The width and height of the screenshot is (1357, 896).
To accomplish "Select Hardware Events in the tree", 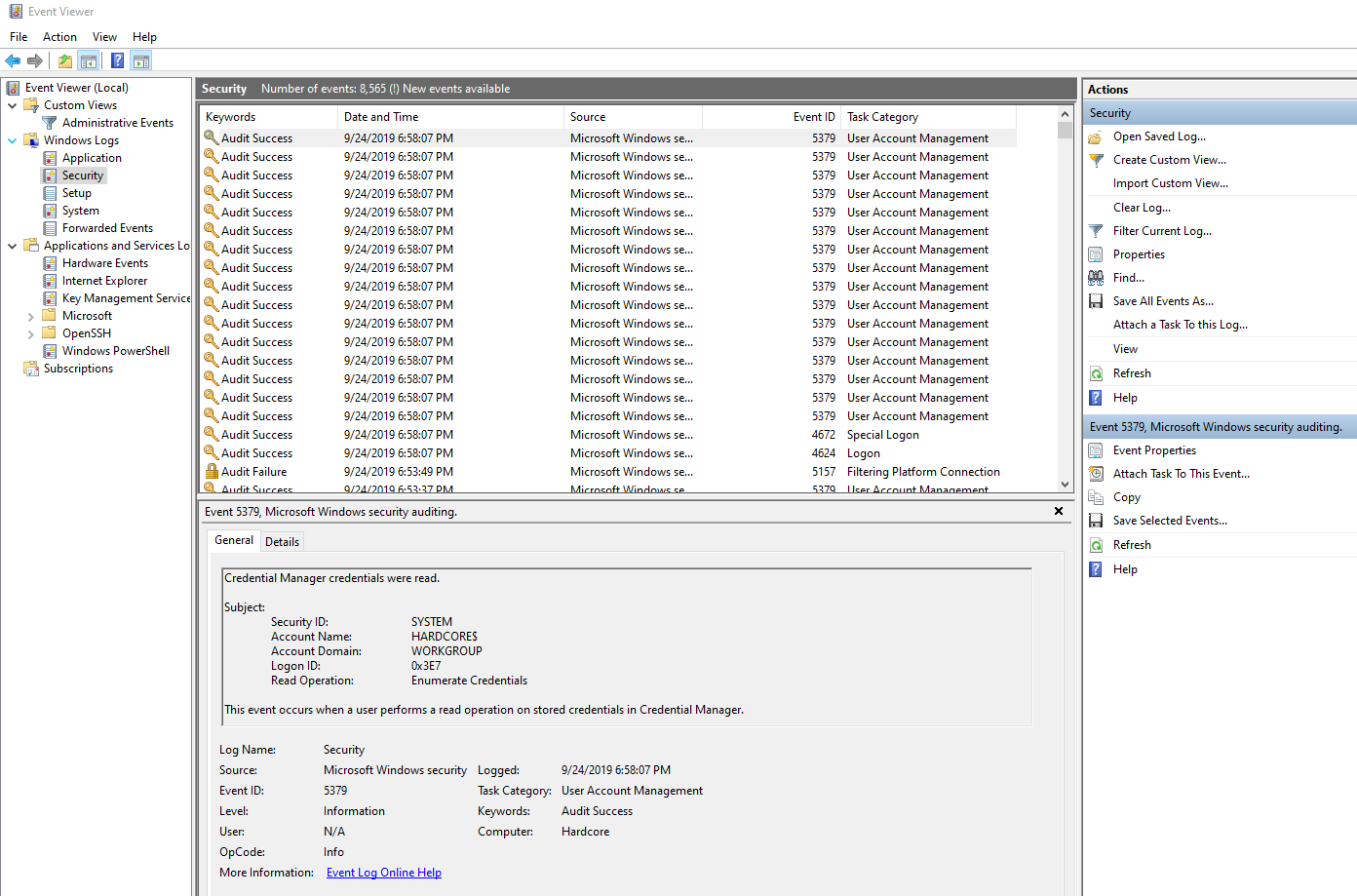I will [105, 263].
